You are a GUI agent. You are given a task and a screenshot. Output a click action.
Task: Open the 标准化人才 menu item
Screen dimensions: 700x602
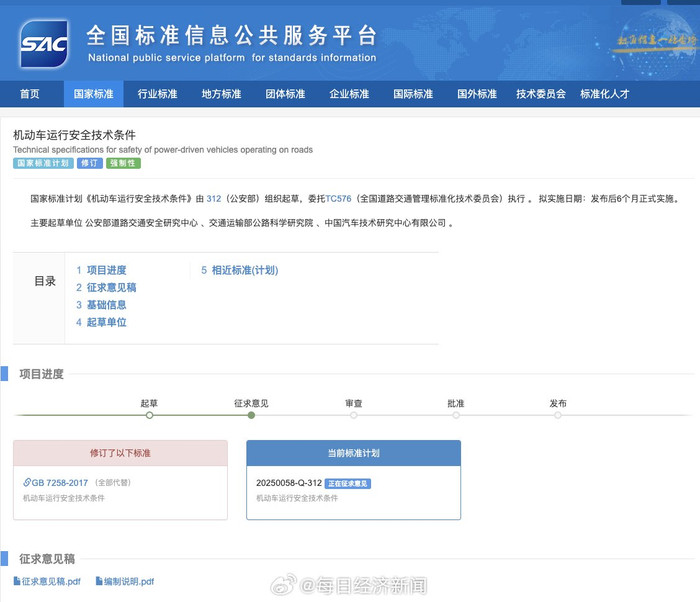point(605,94)
